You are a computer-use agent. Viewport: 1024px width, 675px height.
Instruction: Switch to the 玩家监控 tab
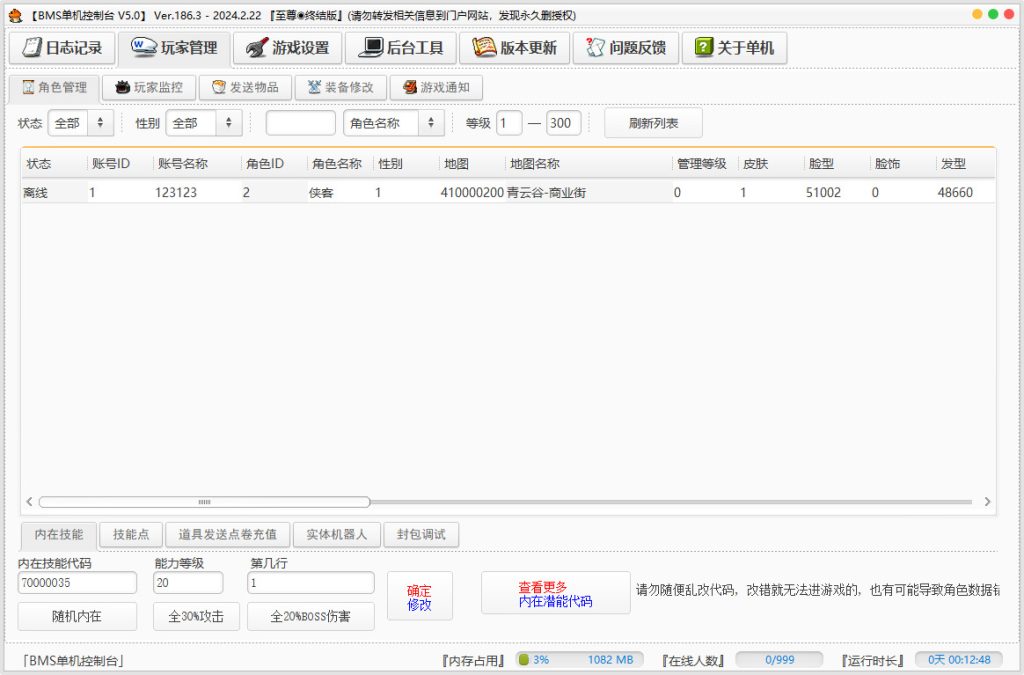coord(148,87)
